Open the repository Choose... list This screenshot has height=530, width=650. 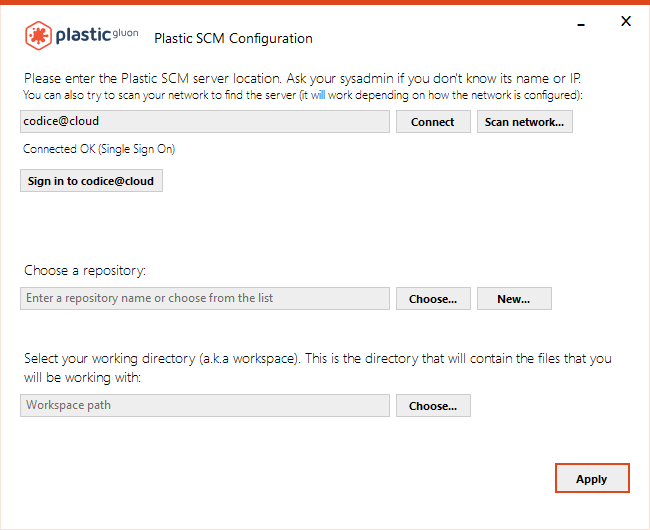433,299
